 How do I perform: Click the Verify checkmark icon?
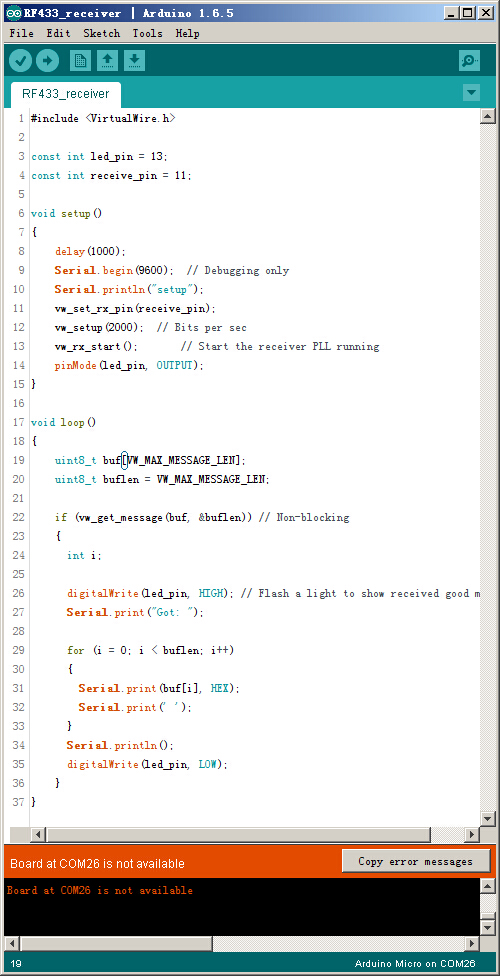pyautogui.click(x=21, y=60)
